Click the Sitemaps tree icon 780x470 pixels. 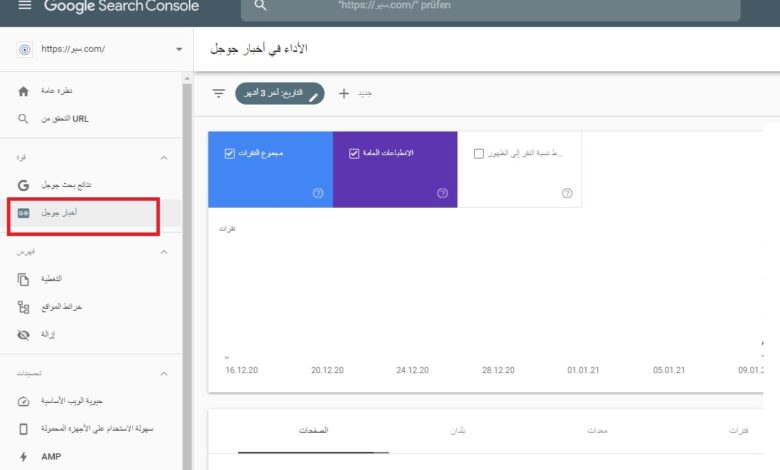[23, 307]
